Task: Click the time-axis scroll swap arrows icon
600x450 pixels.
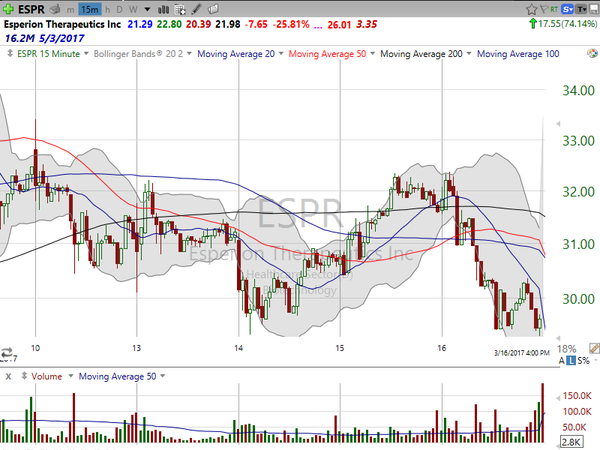Action: (7, 351)
